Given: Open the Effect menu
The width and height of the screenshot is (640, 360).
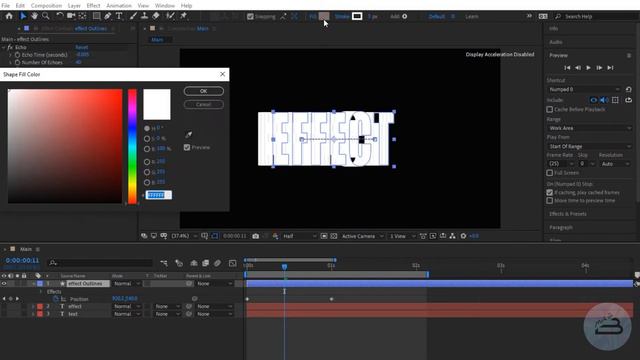Looking at the screenshot, I should pos(93,5).
